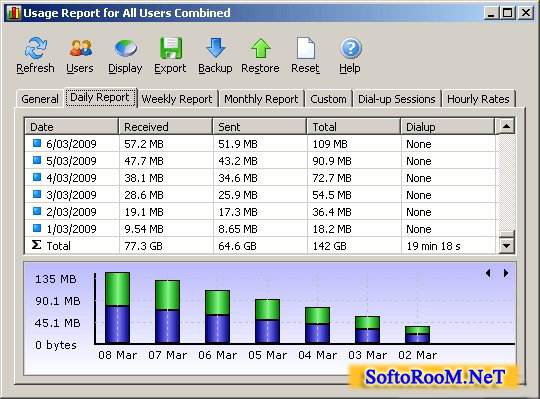Open the Hourly Rates tab
Screen dimensions: 540x399
(x=478, y=99)
